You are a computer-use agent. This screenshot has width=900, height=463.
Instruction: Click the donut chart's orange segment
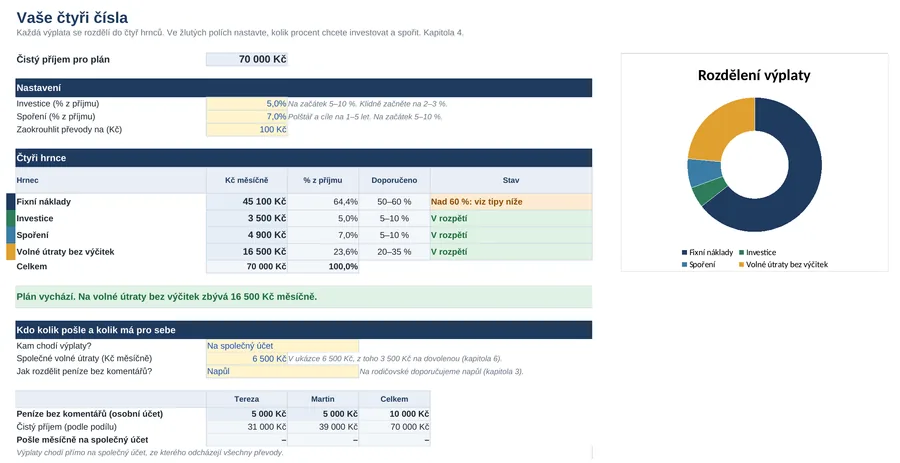[x=720, y=127]
